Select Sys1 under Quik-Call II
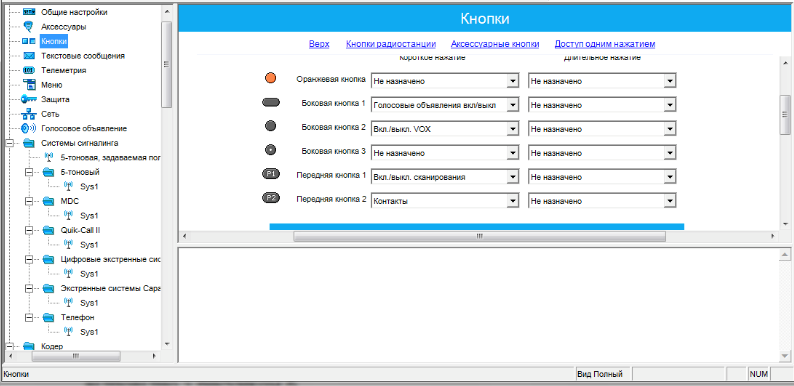This screenshot has height=386, width=794. point(89,245)
